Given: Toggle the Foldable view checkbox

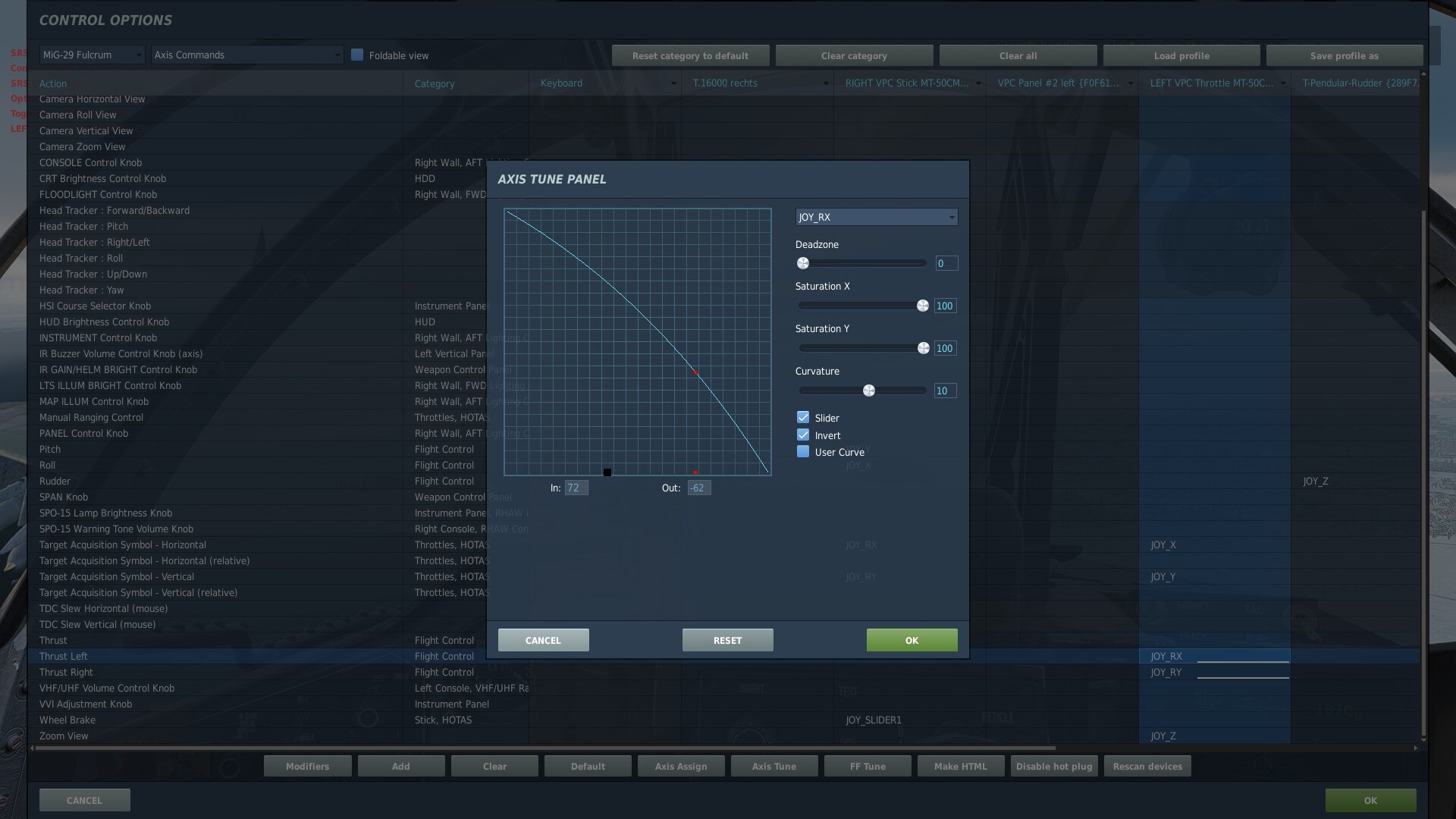Looking at the screenshot, I should tap(357, 55).
